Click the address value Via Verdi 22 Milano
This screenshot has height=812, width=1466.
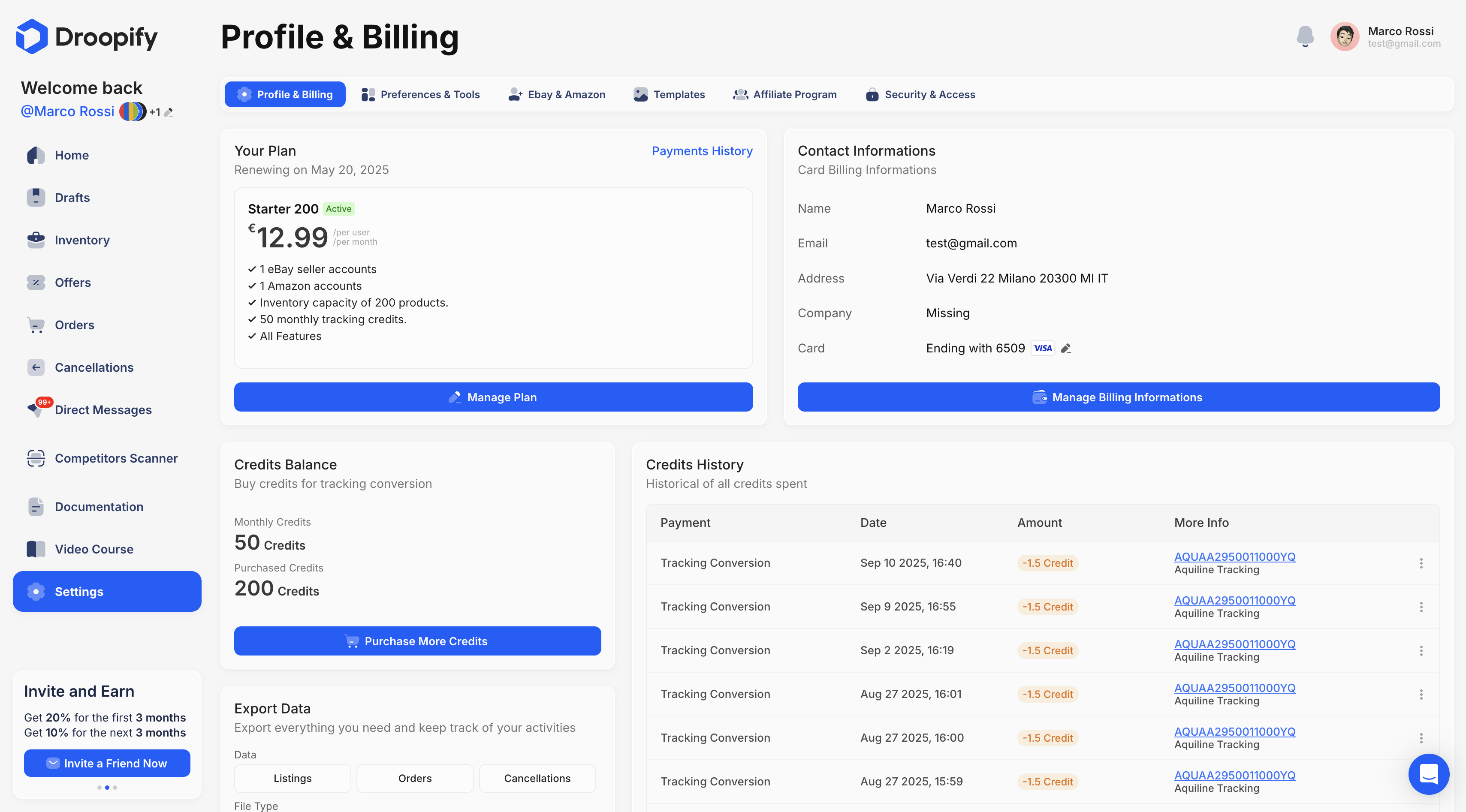tap(1017, 278)
